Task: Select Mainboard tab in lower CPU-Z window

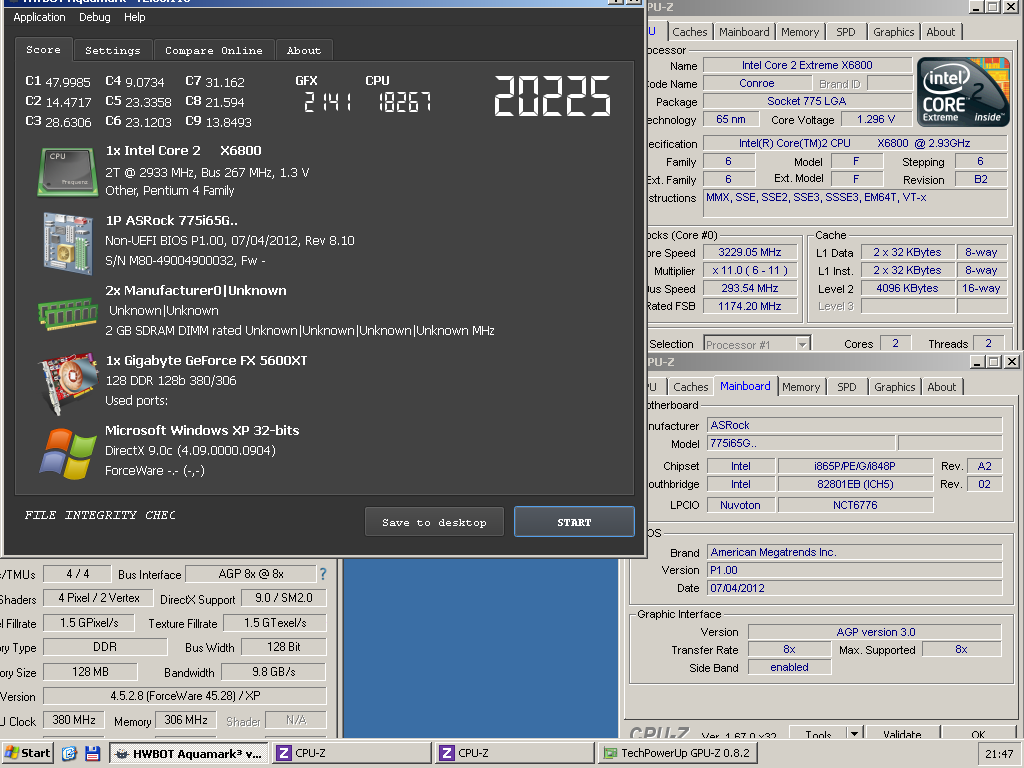Action: (x=745, y=386)
